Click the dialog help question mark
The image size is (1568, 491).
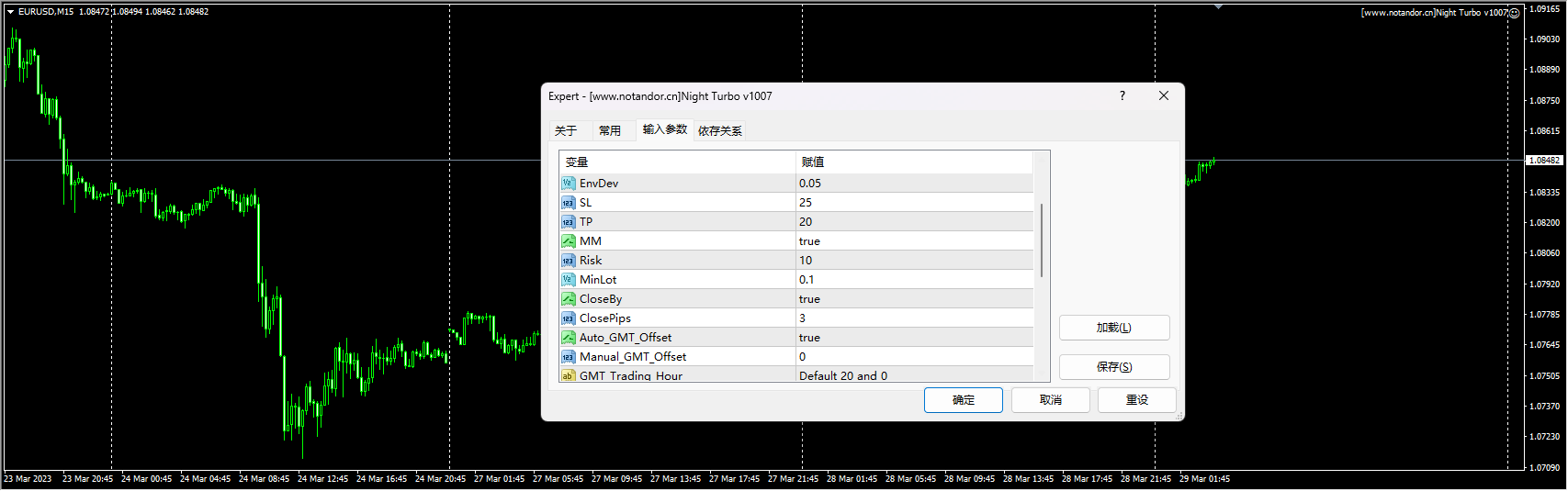1122,95
